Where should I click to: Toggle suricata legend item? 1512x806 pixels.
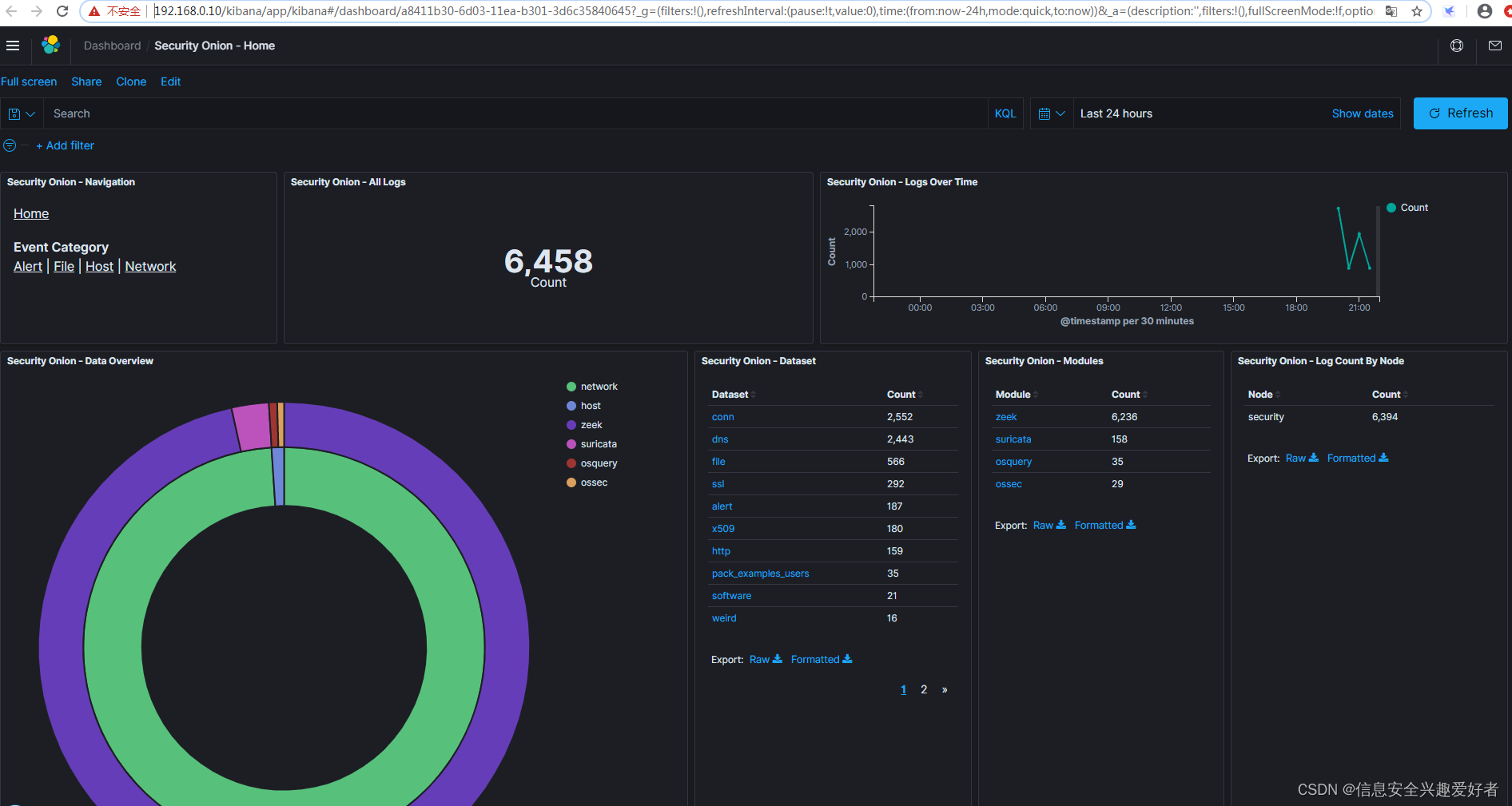pos(591,444)
